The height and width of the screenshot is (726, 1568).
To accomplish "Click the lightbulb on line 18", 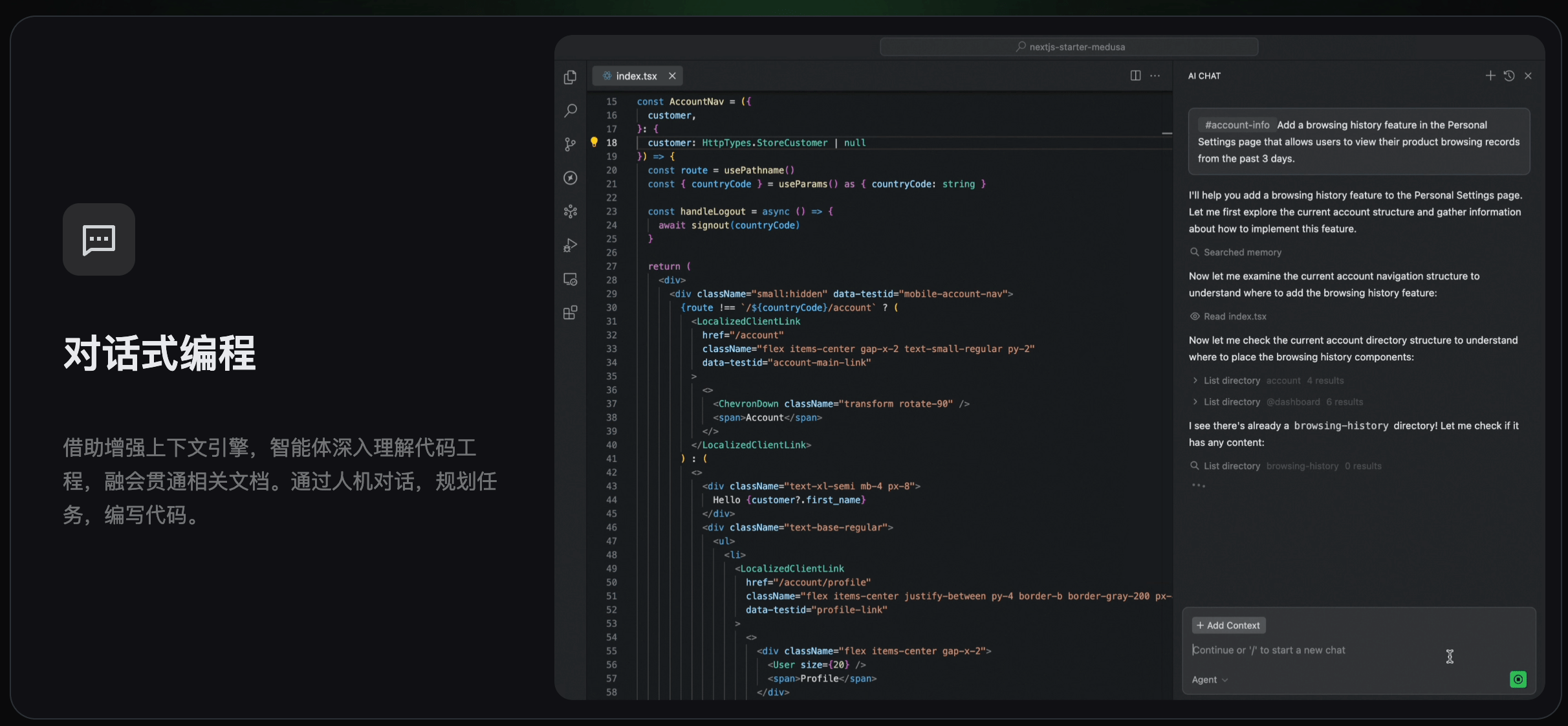I will 594,142.
